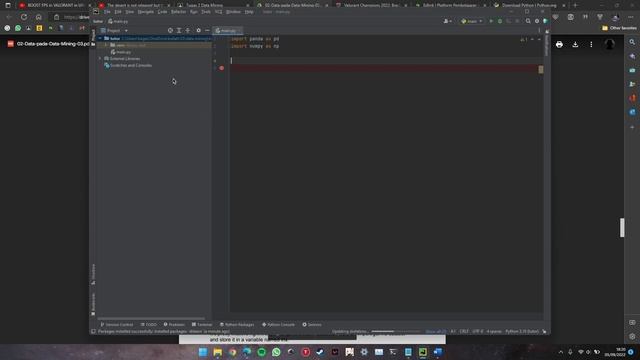Click the Select Opened File target icon
This screenshot has width=640, height=360.
170,31
